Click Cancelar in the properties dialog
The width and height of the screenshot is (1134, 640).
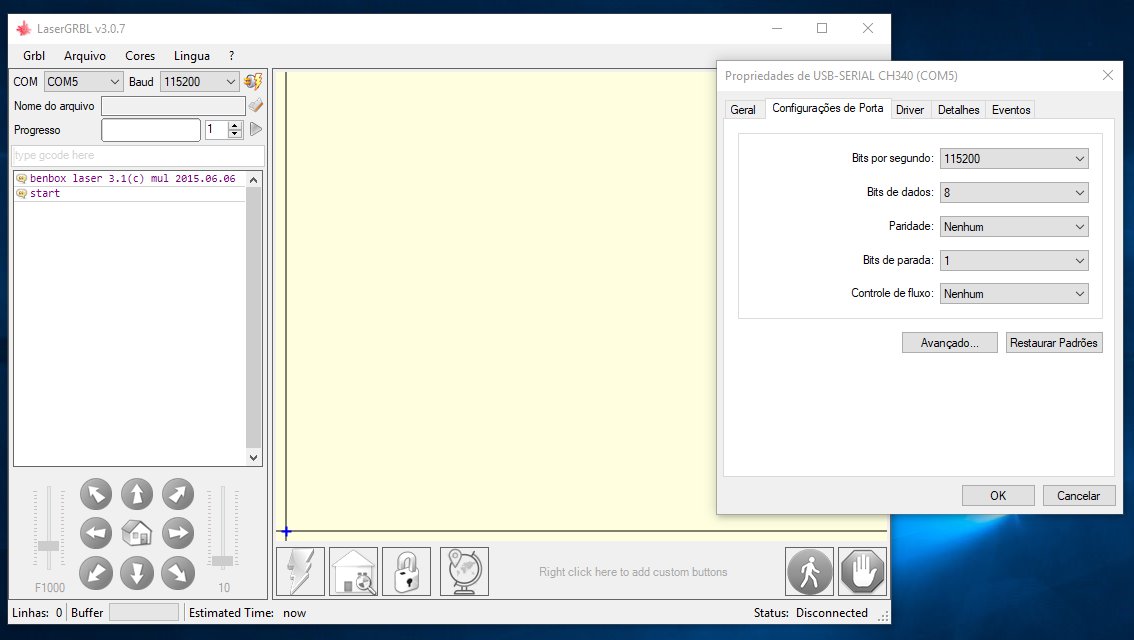(1078, 495)
